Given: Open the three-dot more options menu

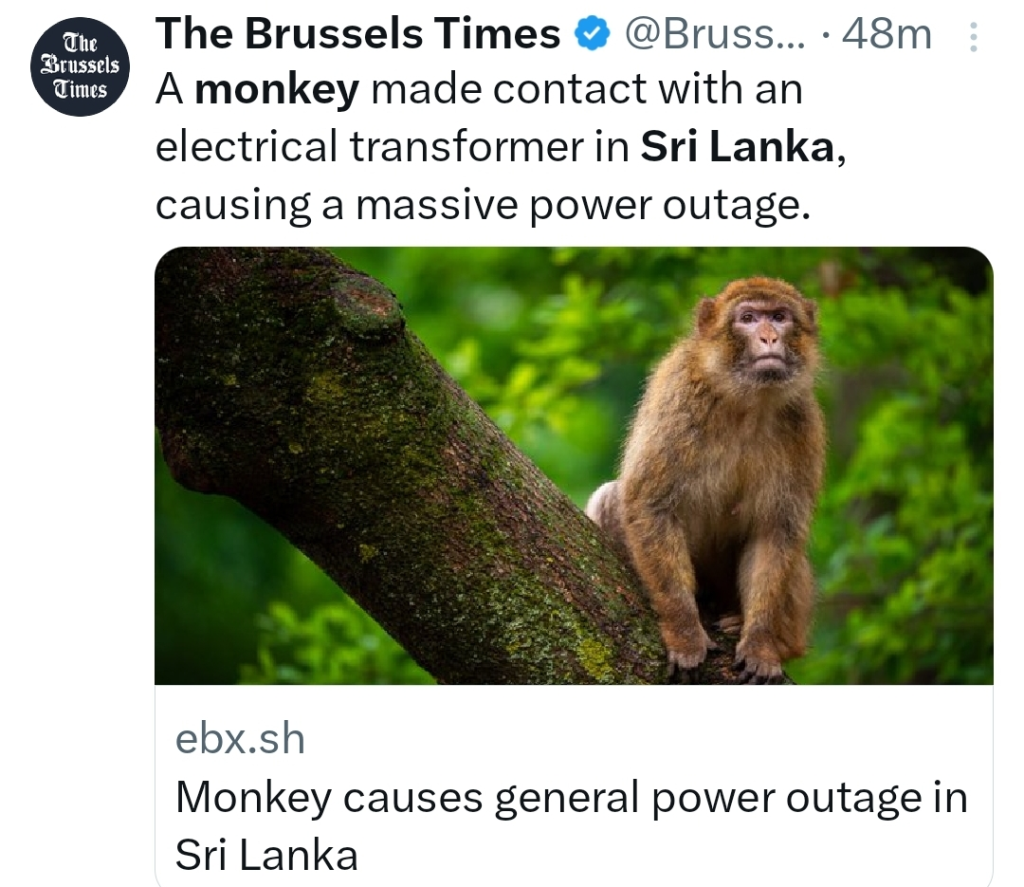Looking at the screenshot, I should (x=975, y=37).
